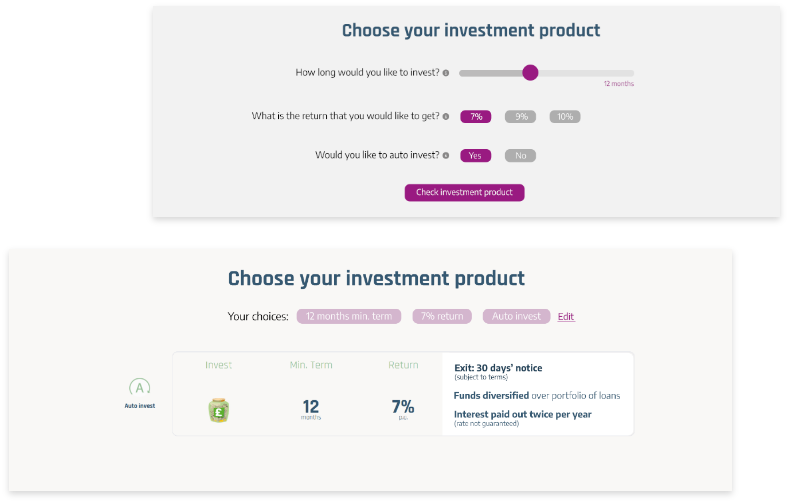This screenshot has height=503, width=789.
Task: Click the 12 months min. term tag
Action: (349, 316)
